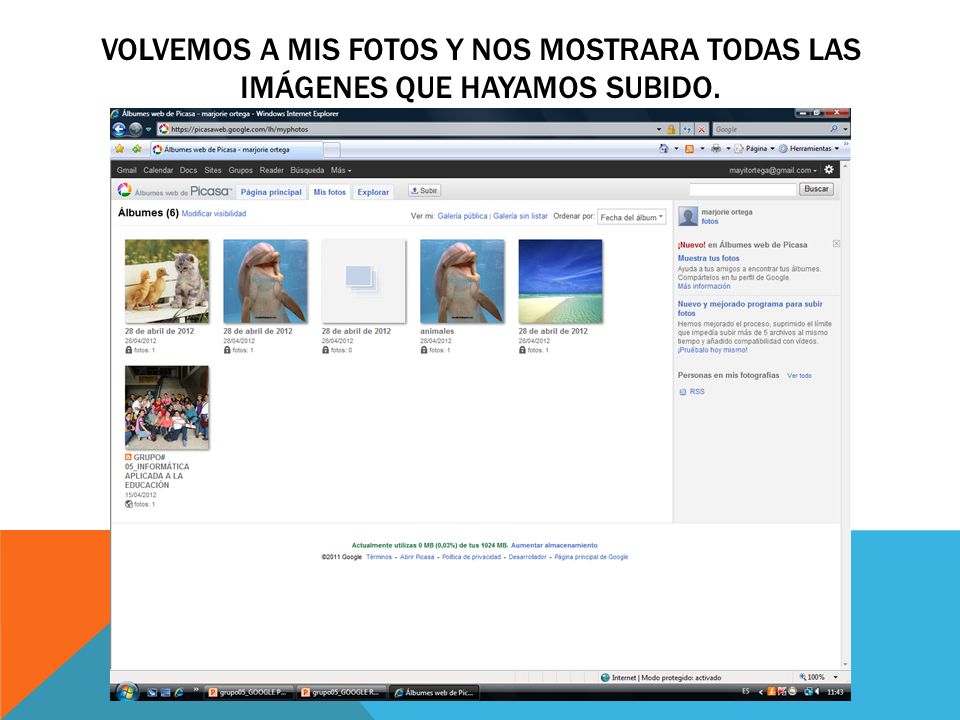Screen dimensions: 960x720
Task: Click the animales album title
Action: tap(437, 331)
